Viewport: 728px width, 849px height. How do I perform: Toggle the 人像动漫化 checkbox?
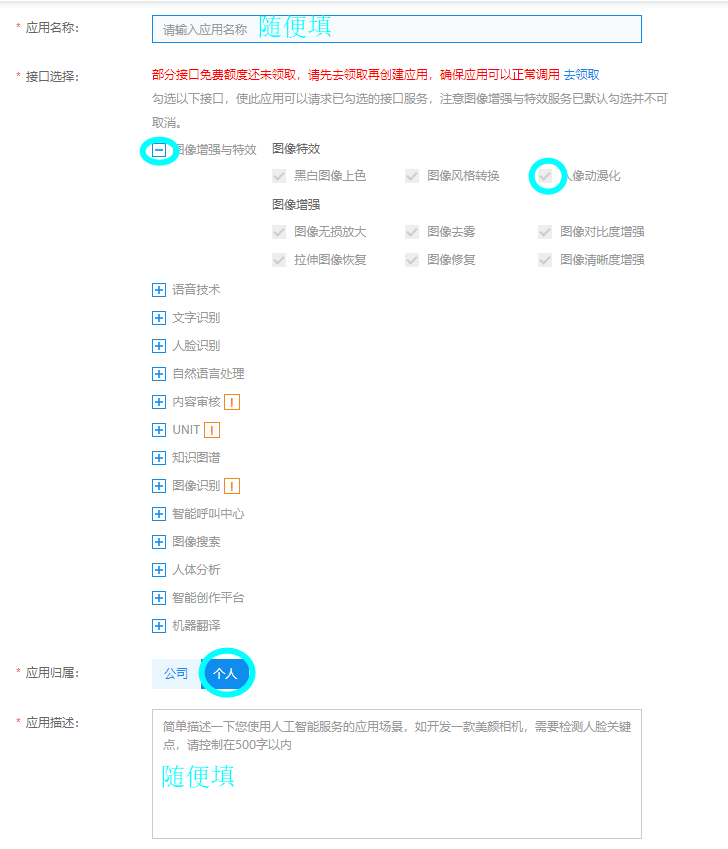tap(545, 176)
